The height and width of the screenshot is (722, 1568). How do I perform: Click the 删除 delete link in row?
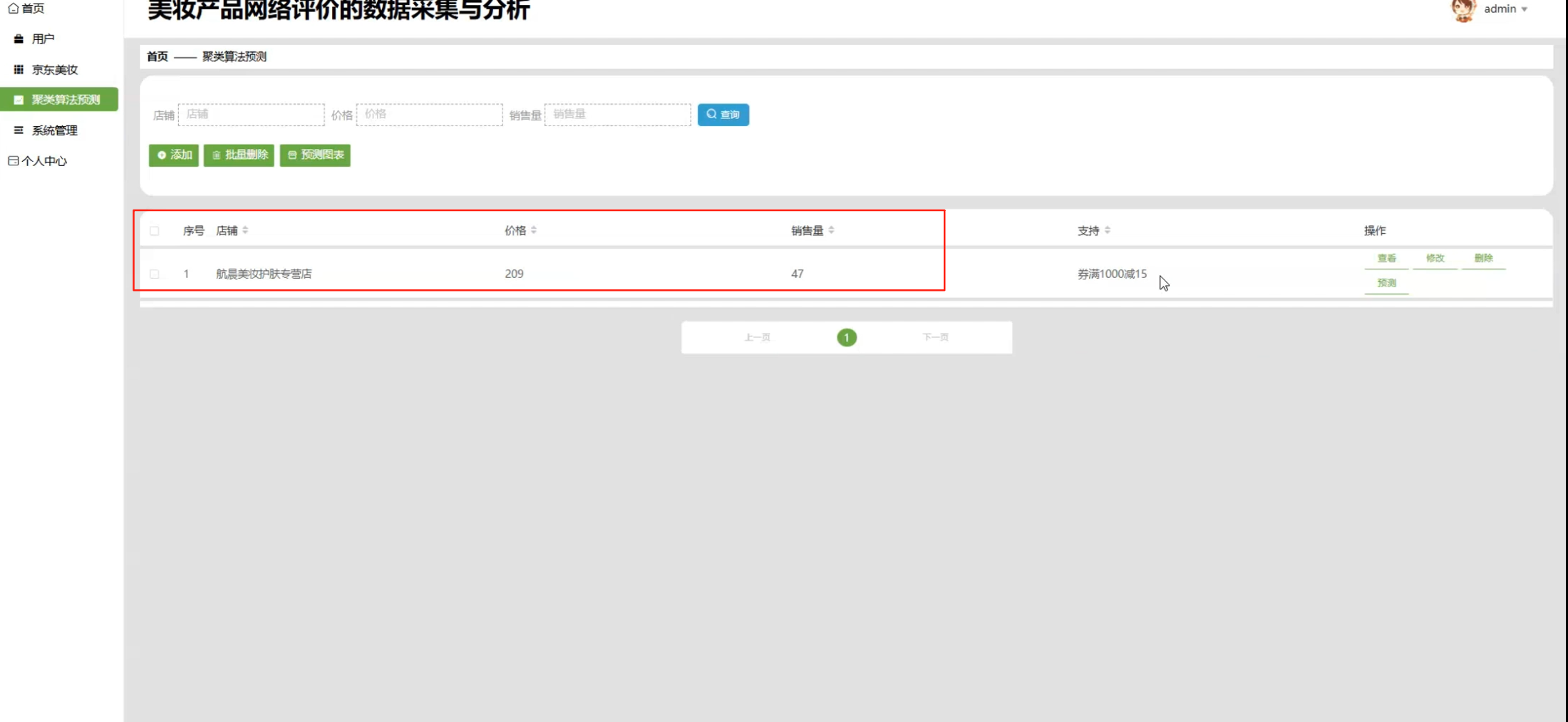click(x=1483, y=259)
